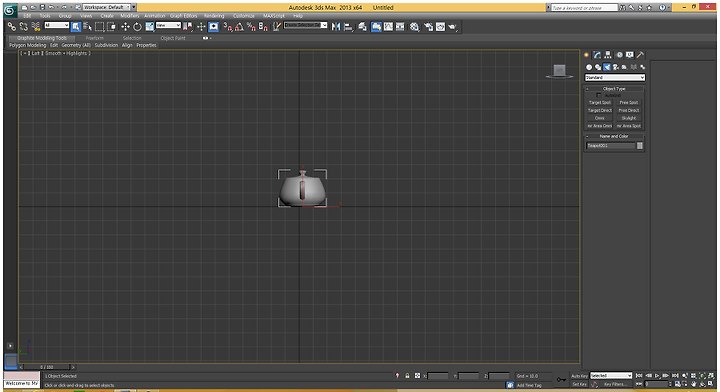
Task: Switch to the Object Paint ribbon tab
Action: tap(173, 38)
